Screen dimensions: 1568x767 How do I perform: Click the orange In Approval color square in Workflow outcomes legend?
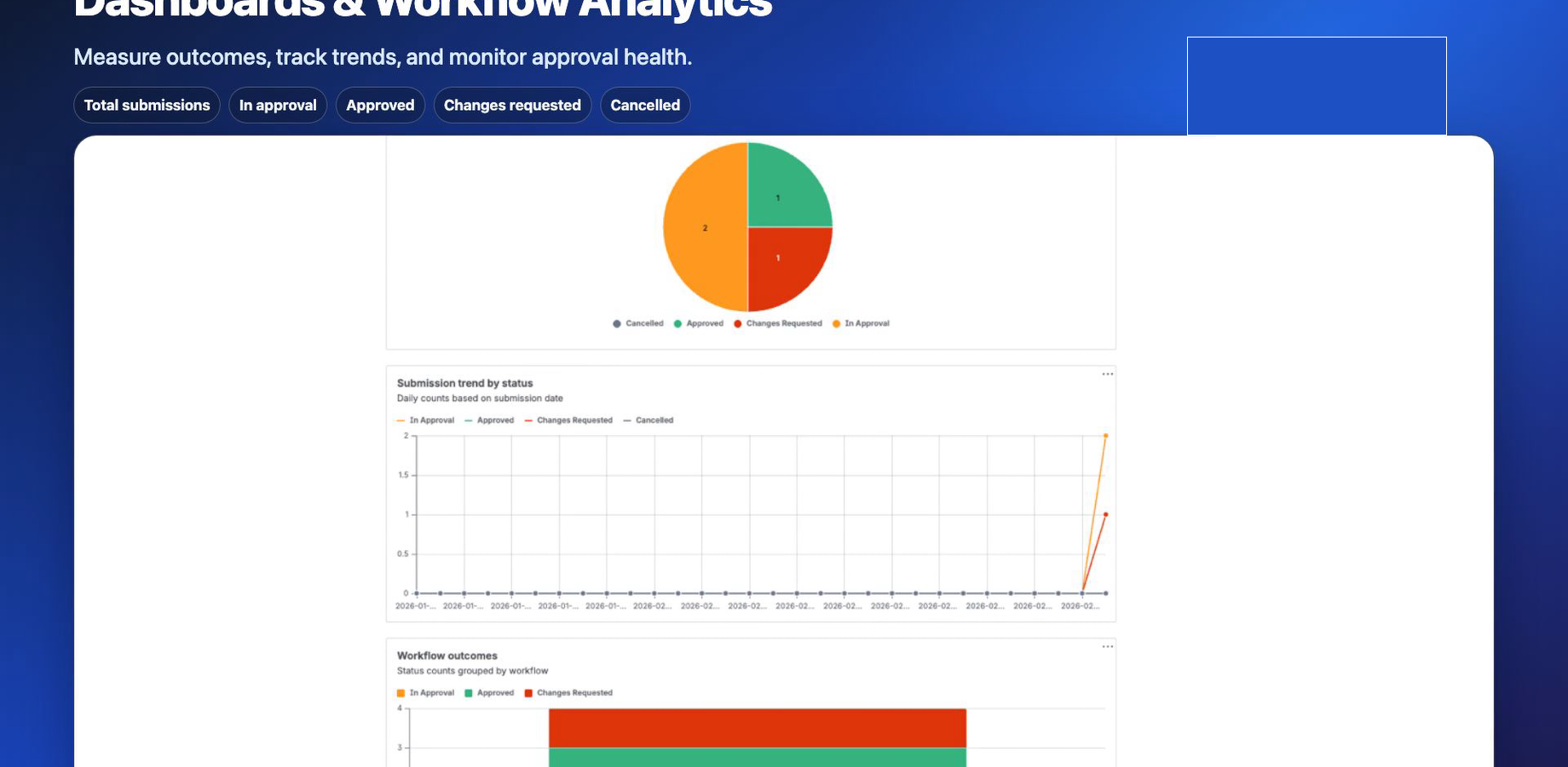coord(401,693)
